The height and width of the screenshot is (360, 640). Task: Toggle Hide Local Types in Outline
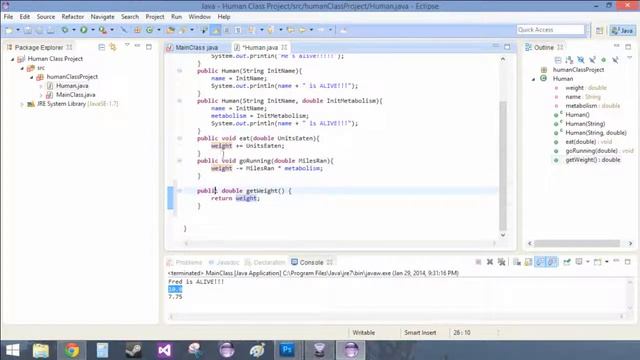615,60
